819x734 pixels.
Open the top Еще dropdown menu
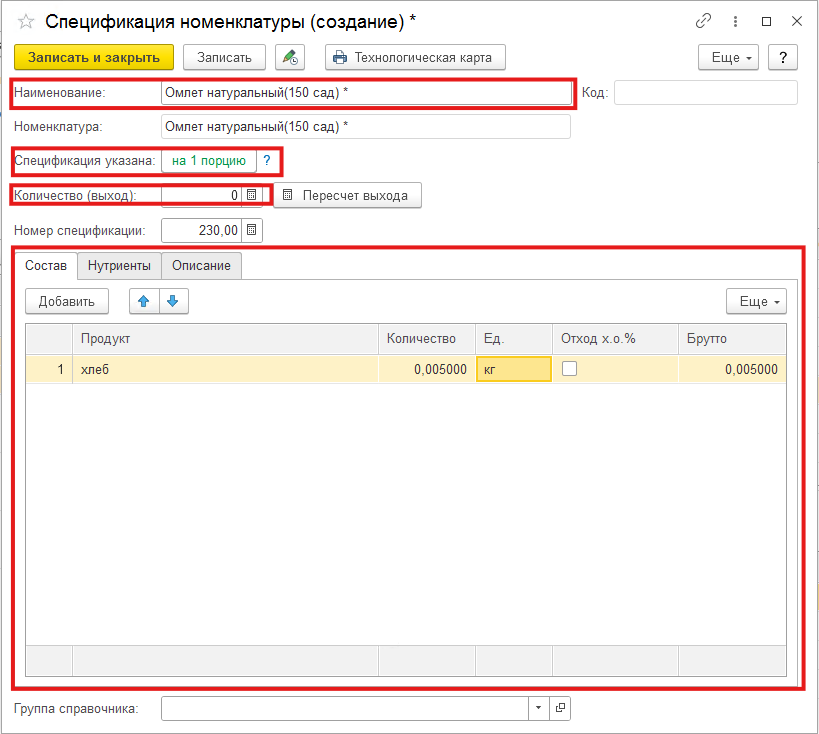tap(727, 57)
